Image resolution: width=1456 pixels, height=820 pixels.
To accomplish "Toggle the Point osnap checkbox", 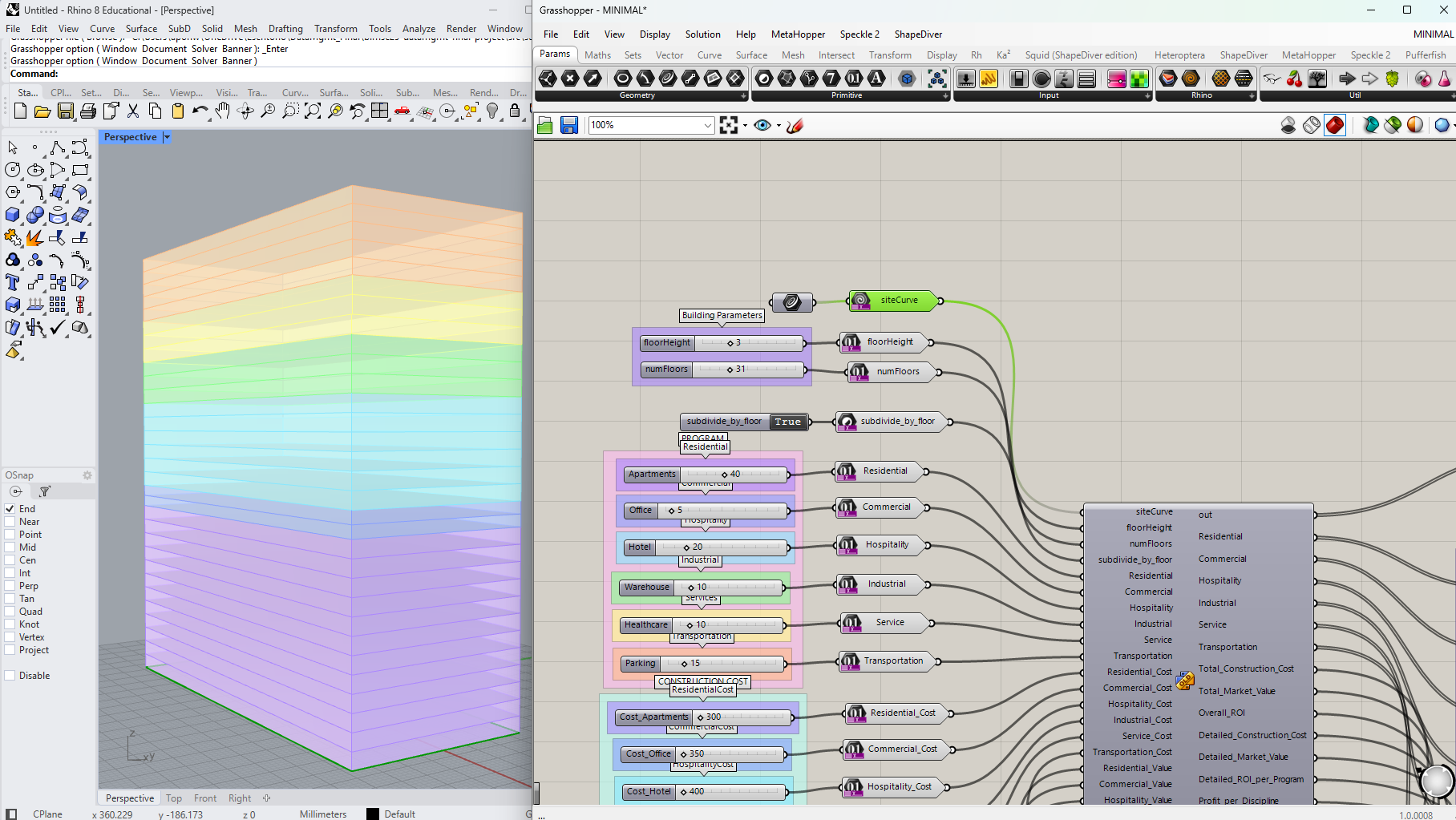I will [x=10, y=535].
